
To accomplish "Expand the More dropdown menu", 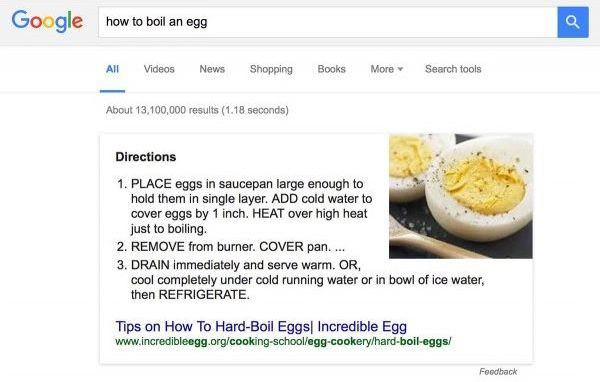I will point(386,69).
